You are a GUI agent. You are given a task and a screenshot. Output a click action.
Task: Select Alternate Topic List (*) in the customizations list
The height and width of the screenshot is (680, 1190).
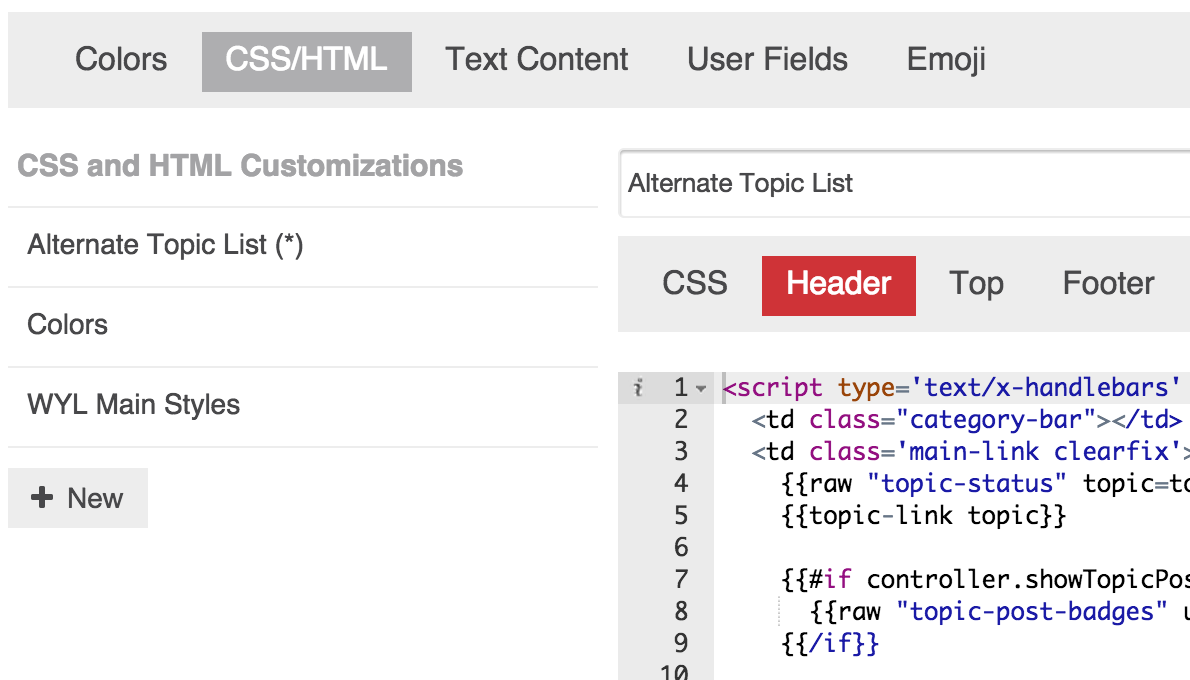(166, 245)
